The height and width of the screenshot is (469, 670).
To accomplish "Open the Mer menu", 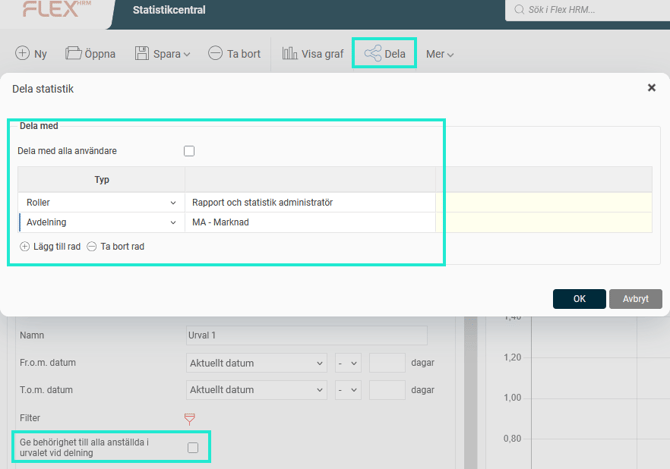I will (x=440, y=54).
